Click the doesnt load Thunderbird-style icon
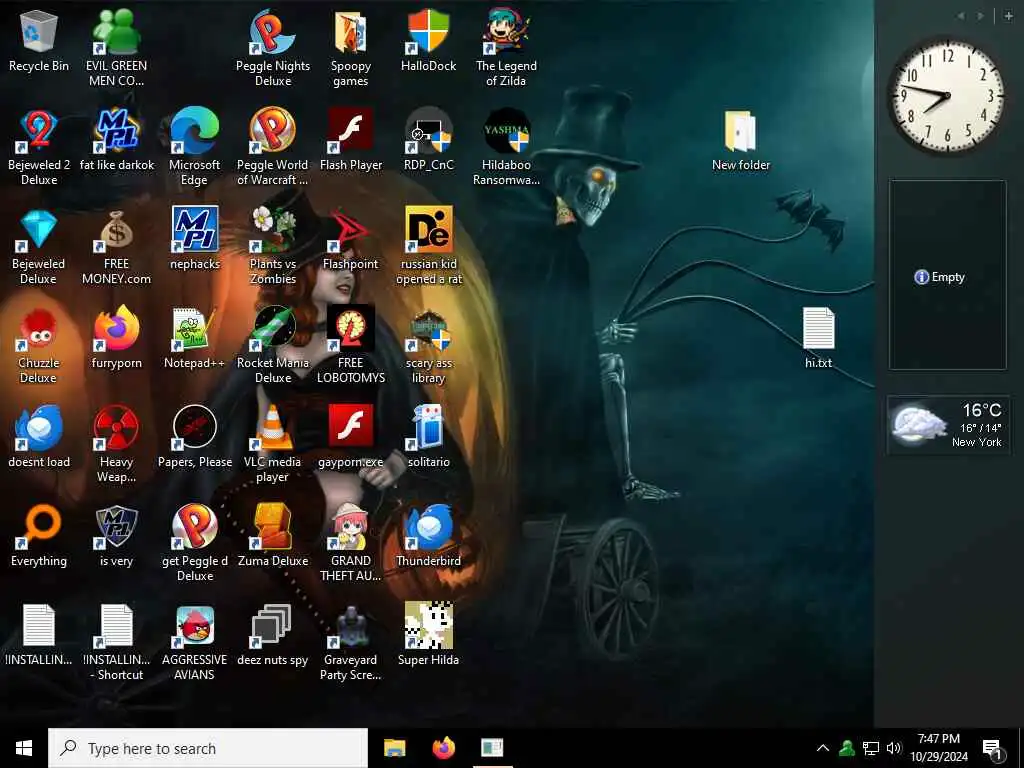 click(39, 438)
